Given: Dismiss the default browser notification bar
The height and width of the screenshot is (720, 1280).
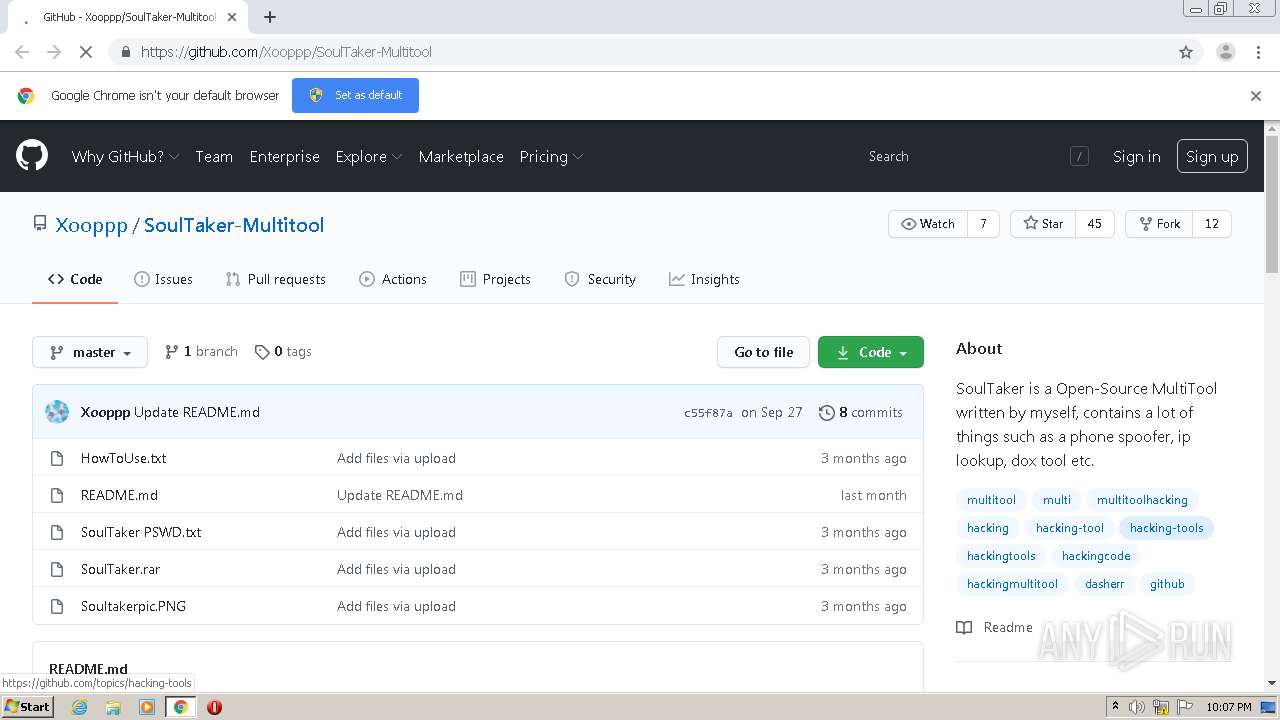Looking at the screenshot, I should click(x=1256, y=96).
